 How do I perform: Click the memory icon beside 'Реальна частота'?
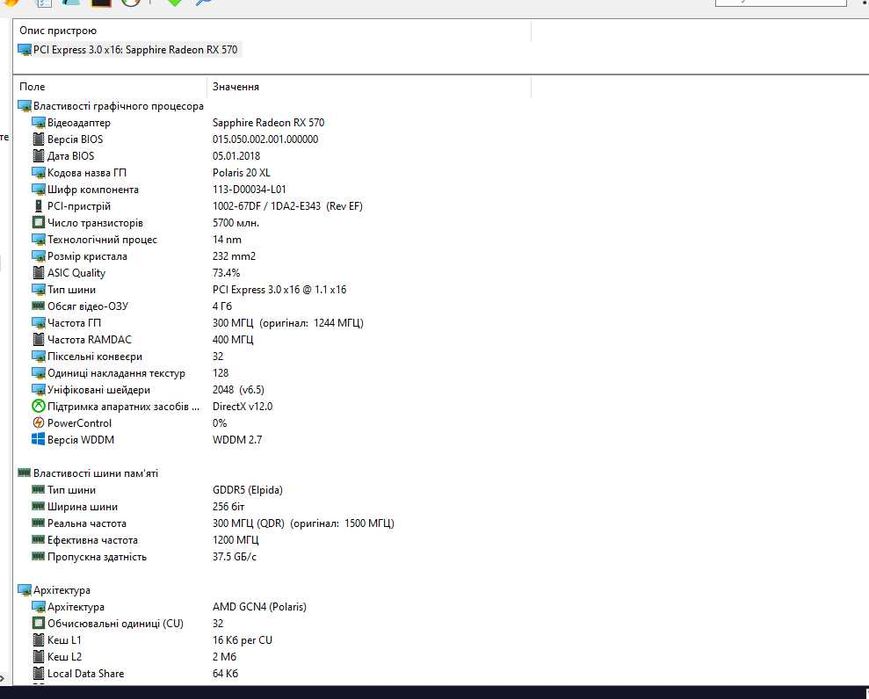pos(38,523)
